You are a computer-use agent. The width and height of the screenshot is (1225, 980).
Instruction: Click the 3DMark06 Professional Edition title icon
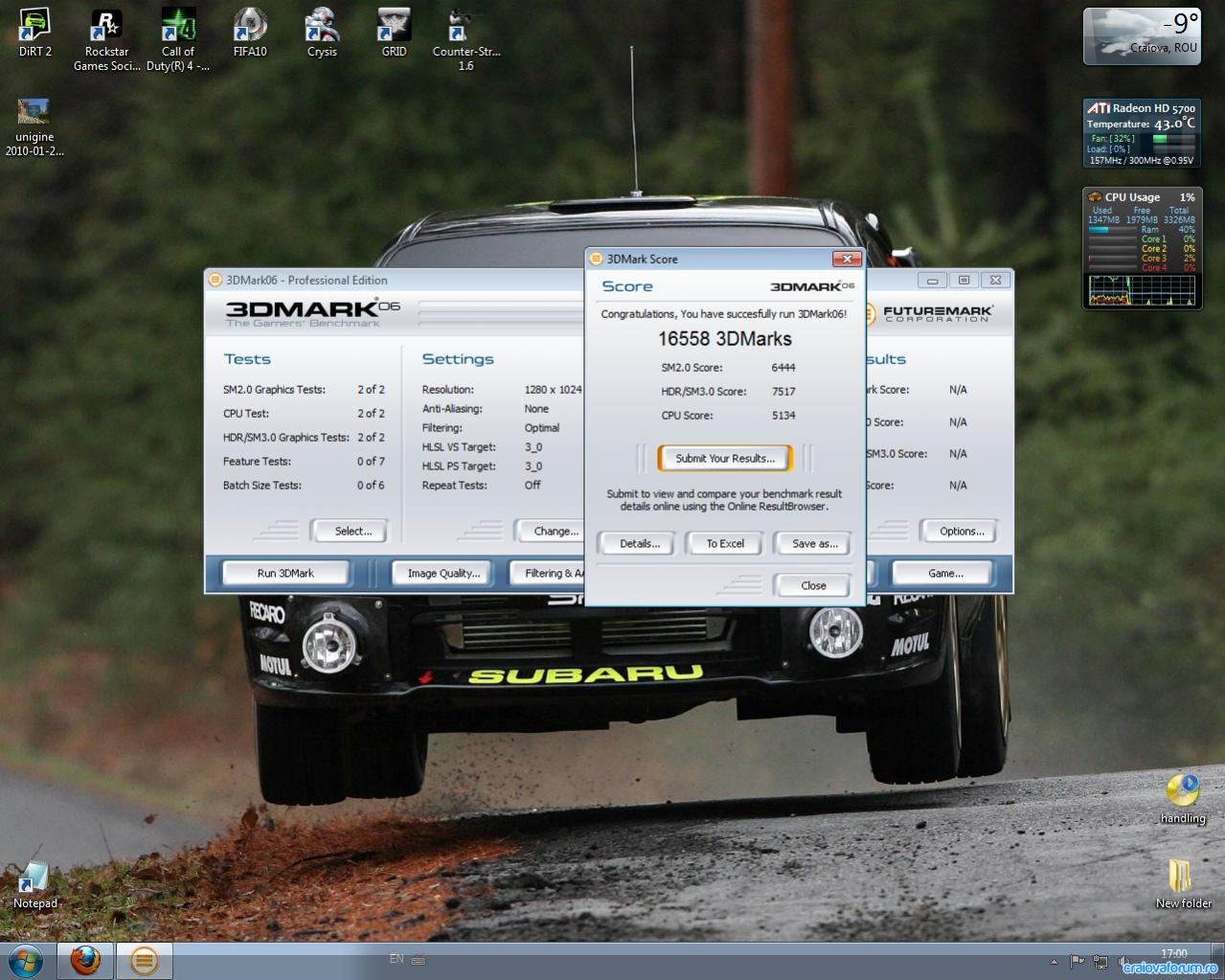[x=216, y=280]
